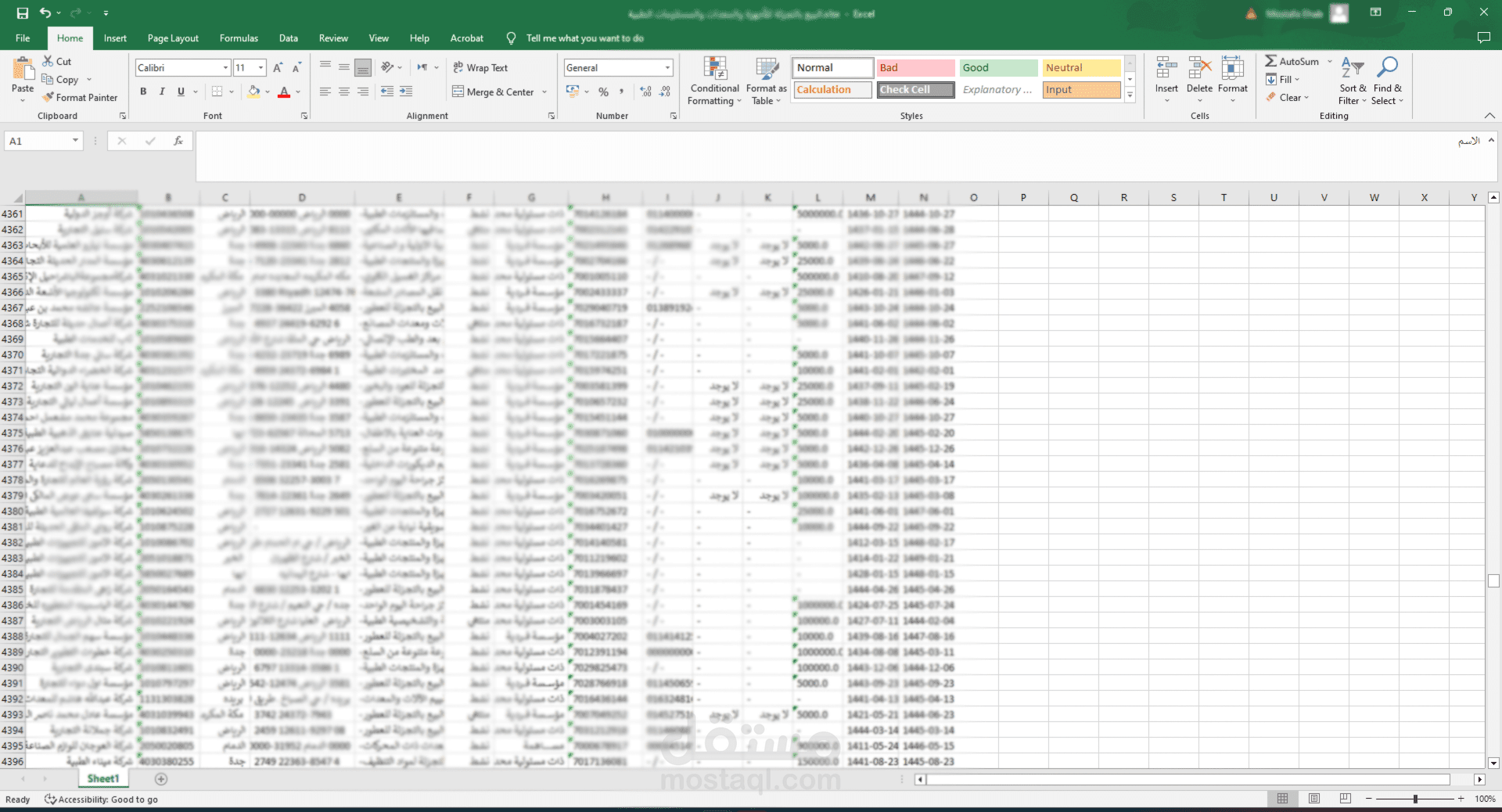Viewport: 1502px width, 812px height.
Task: Switch to the Data tab
Action: 289,38
